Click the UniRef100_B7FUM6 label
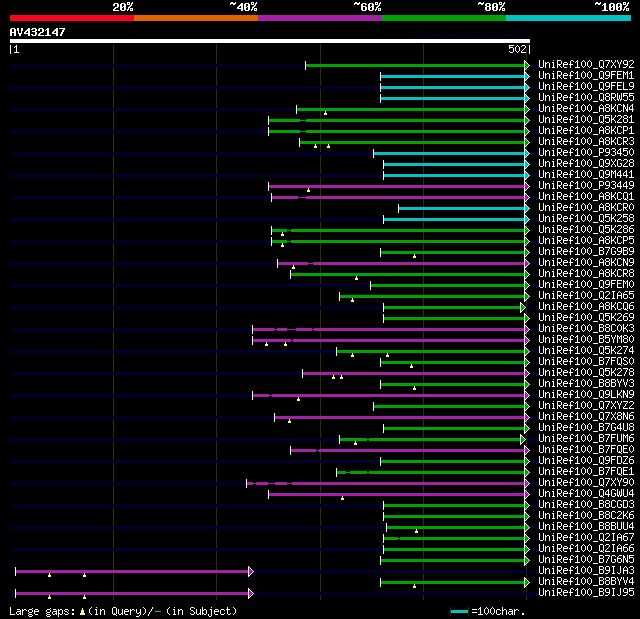 click(586, 439)
